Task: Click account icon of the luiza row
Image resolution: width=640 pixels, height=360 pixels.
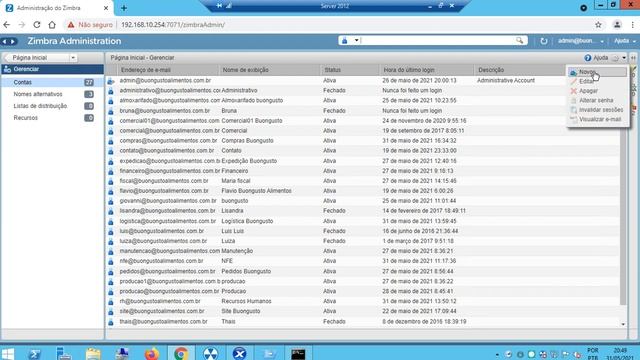Action: (x=111, y=241)
